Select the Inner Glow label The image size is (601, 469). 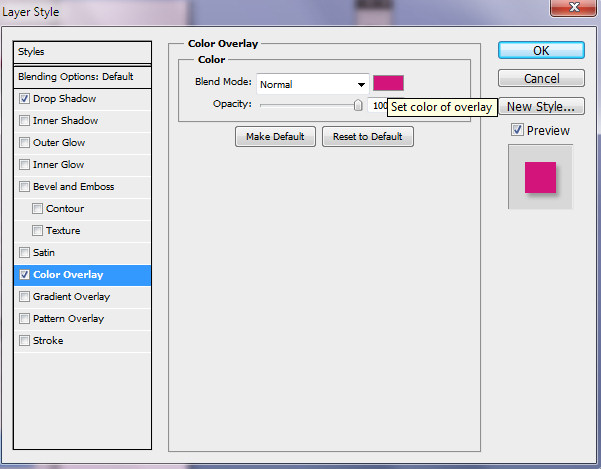click(58, 165)
